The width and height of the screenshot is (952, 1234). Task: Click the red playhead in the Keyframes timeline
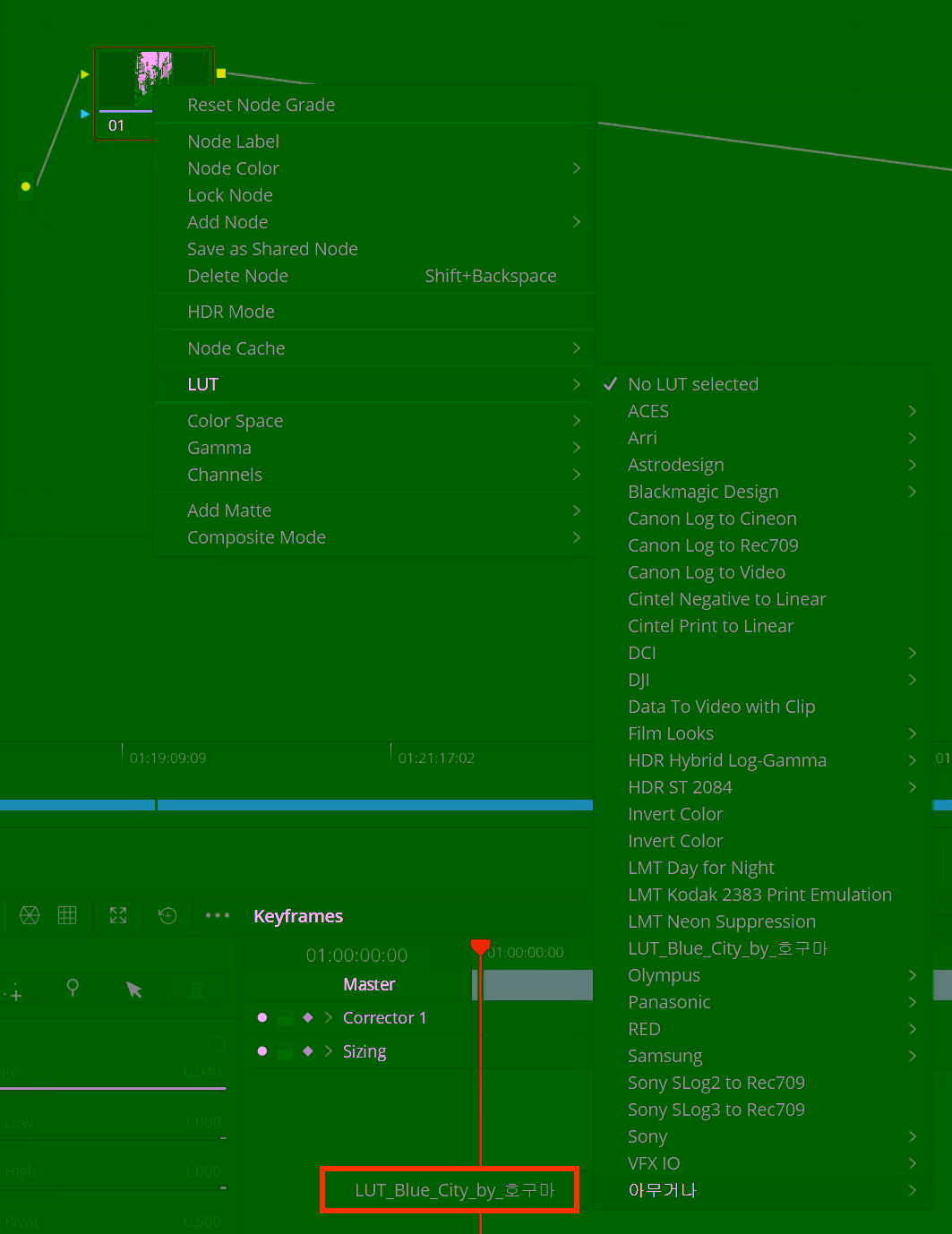480,947
